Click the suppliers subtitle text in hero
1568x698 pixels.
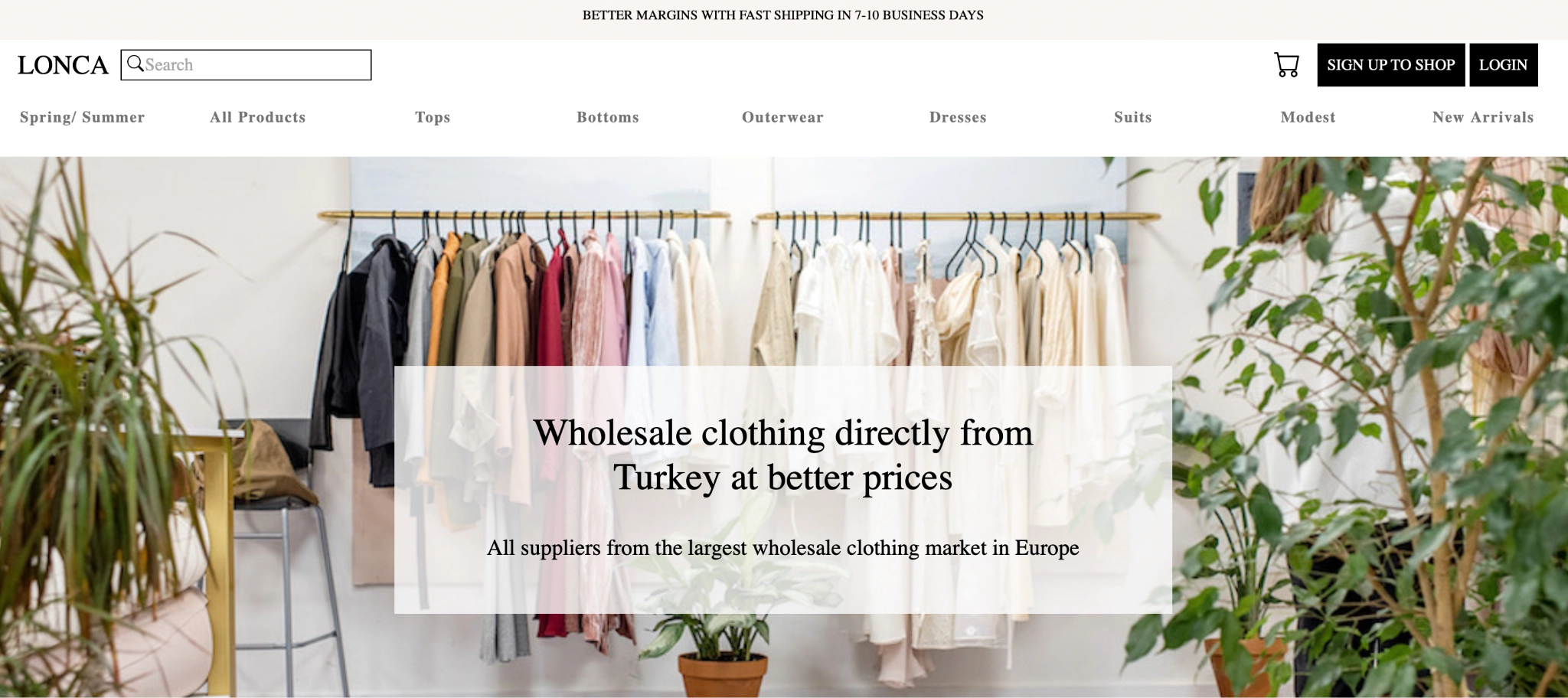tap(783, 548)
